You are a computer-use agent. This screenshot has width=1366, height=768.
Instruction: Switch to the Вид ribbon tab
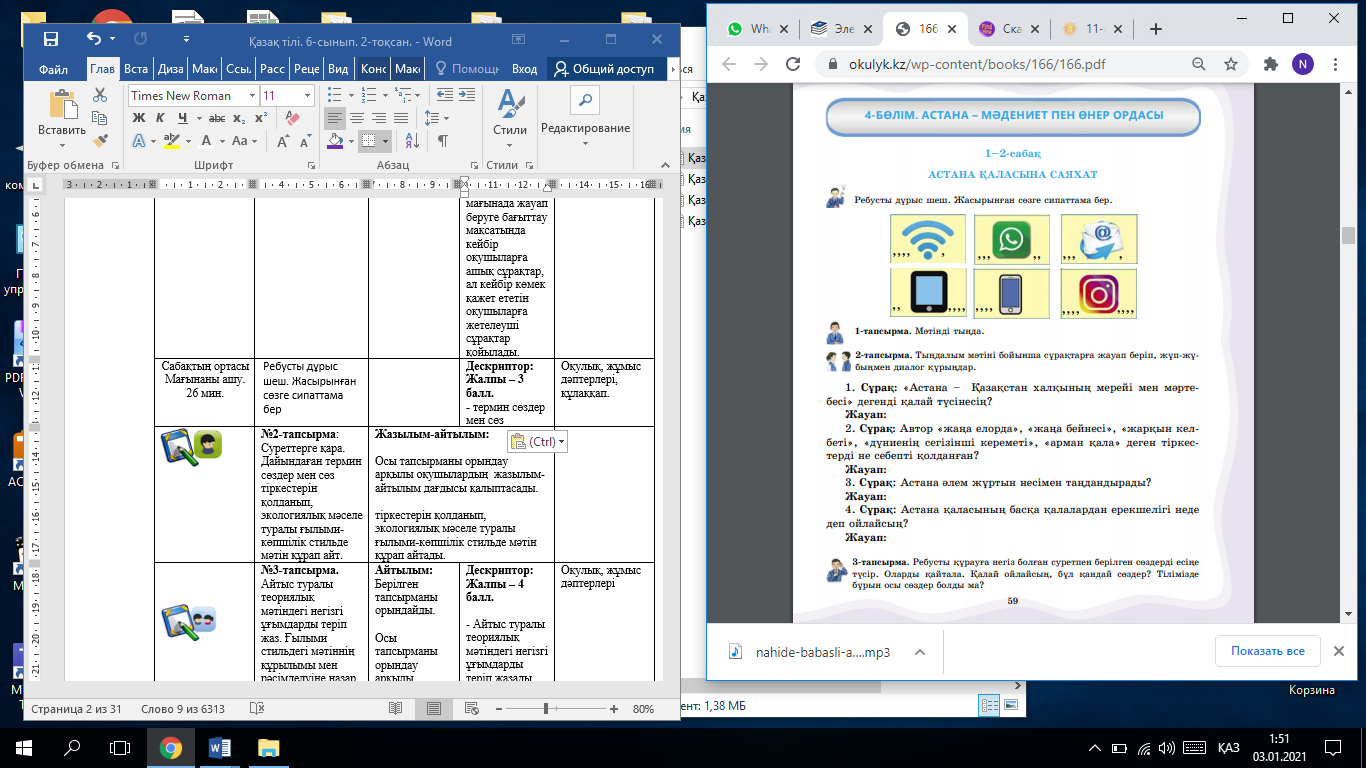(339, 69)
